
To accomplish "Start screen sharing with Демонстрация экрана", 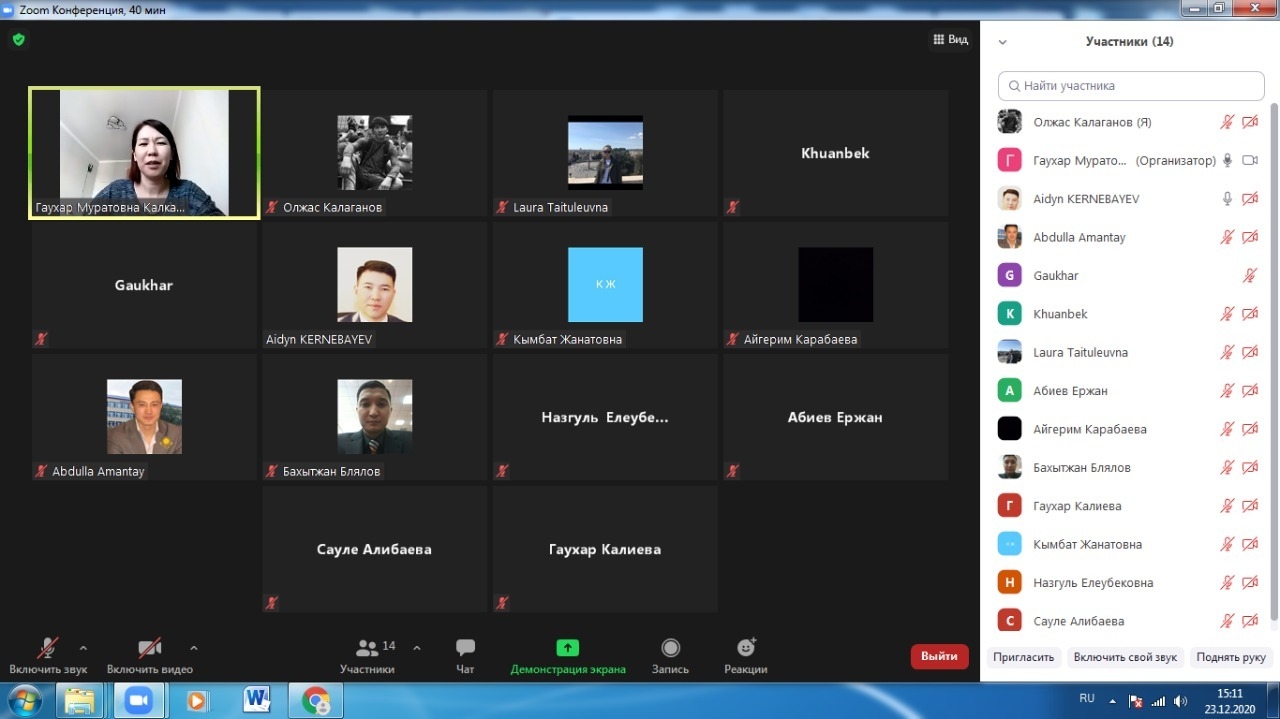I will coord(567,648).
